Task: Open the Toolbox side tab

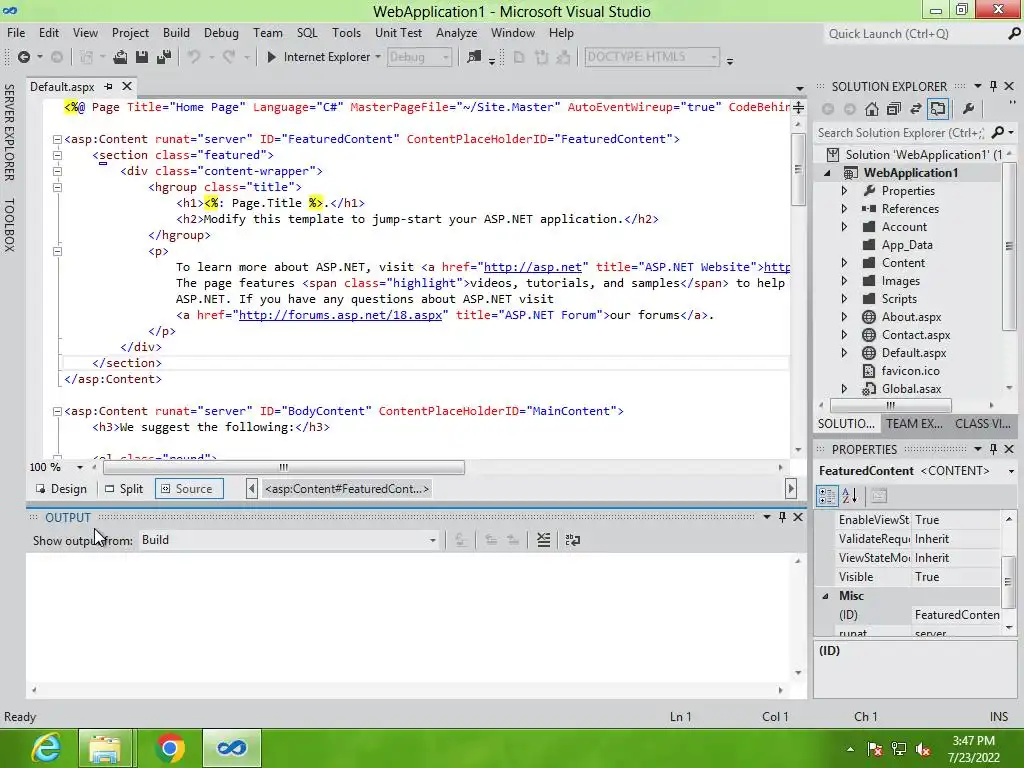Action: 9,225
